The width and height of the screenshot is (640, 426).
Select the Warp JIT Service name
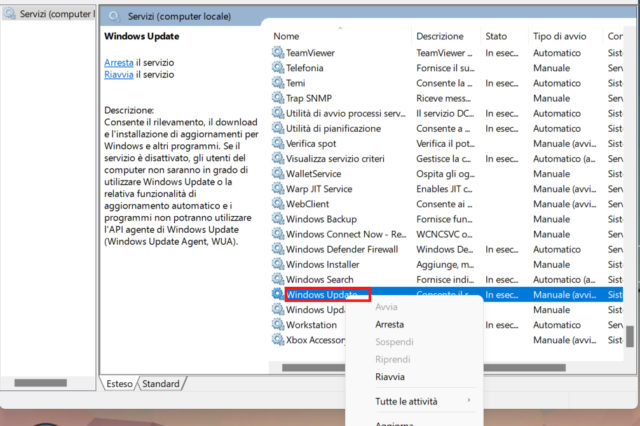[x=319, y=189]
